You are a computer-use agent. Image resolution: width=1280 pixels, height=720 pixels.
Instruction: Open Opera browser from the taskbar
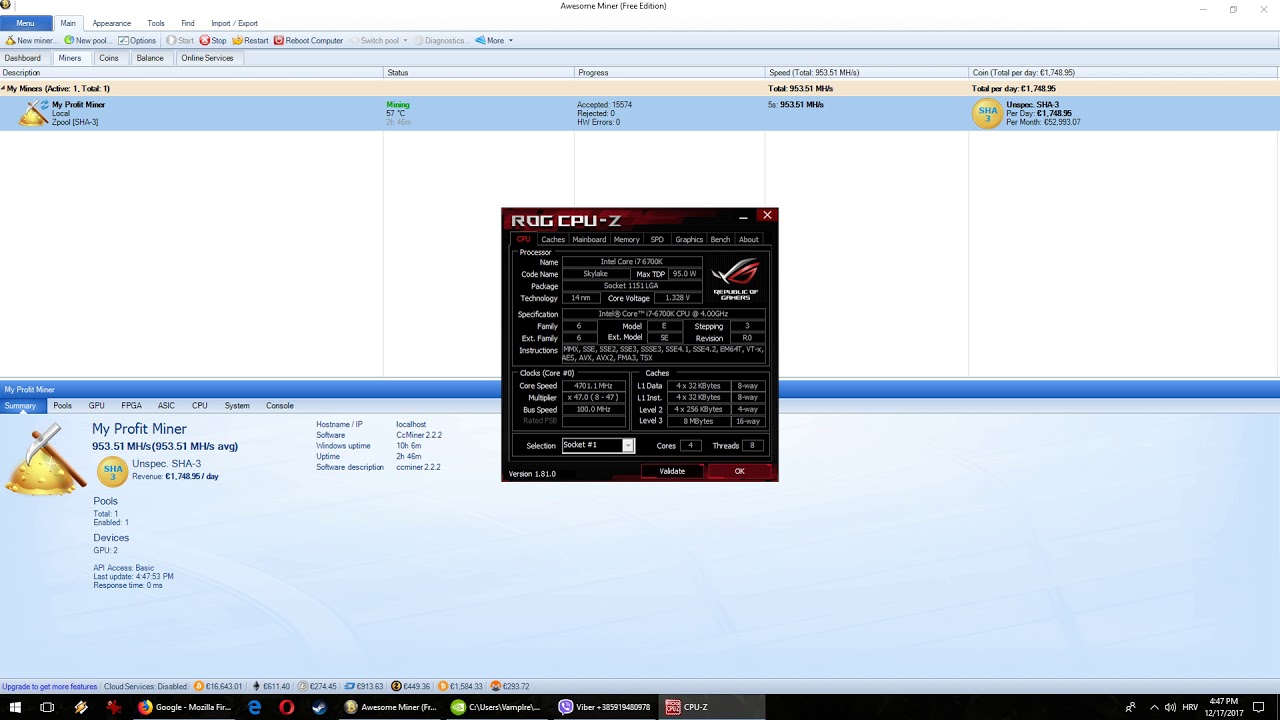[x=287, y=707]
